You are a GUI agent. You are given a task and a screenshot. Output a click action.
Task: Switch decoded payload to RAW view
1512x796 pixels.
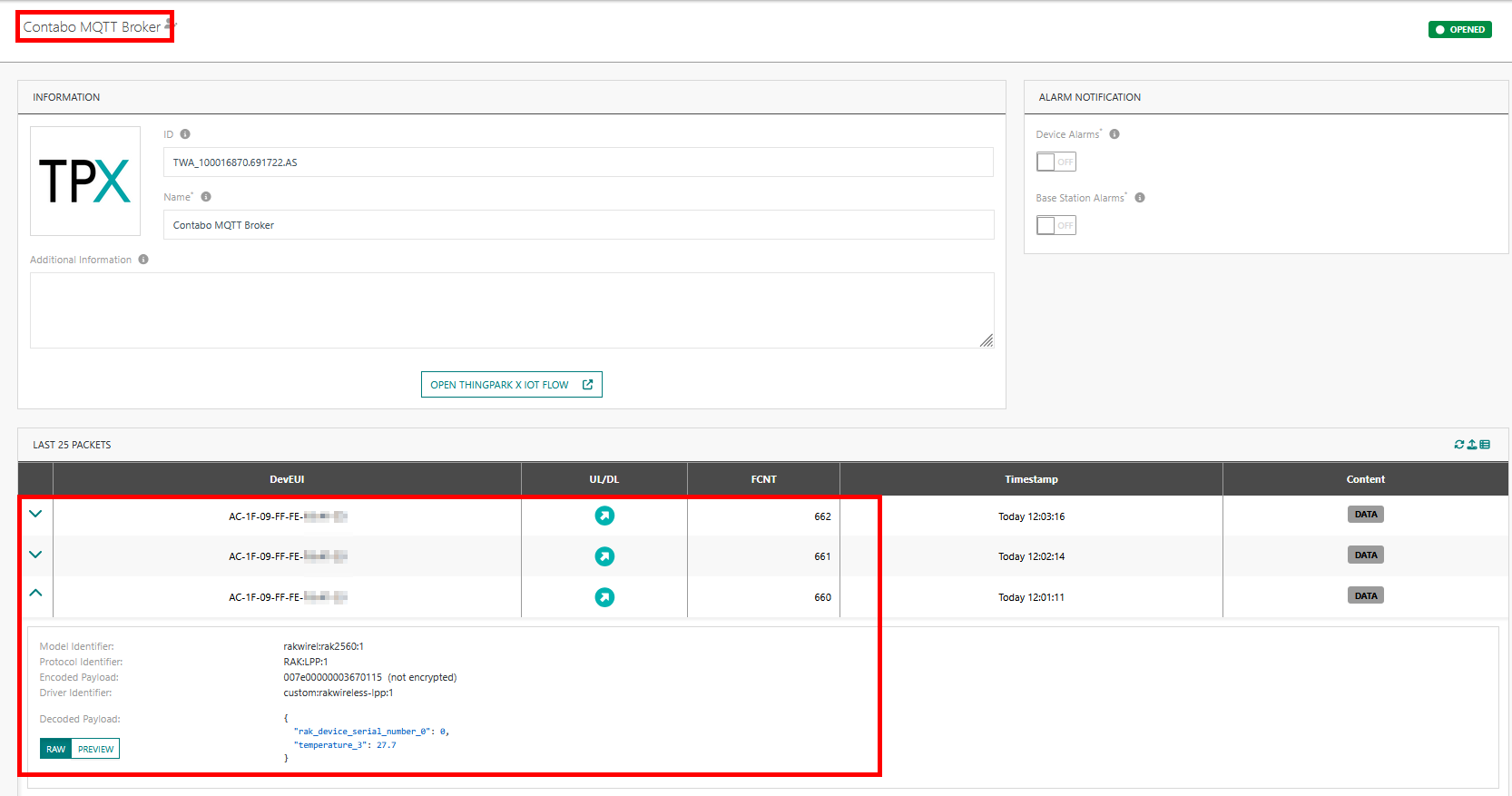coord(55,749)
